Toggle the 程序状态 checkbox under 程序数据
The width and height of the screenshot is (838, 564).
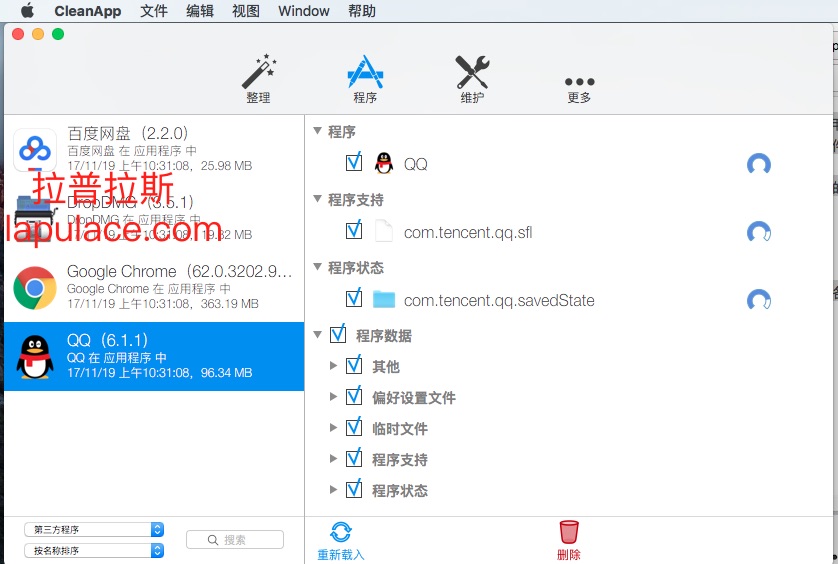pyautogui.click(x=354, y=489)
